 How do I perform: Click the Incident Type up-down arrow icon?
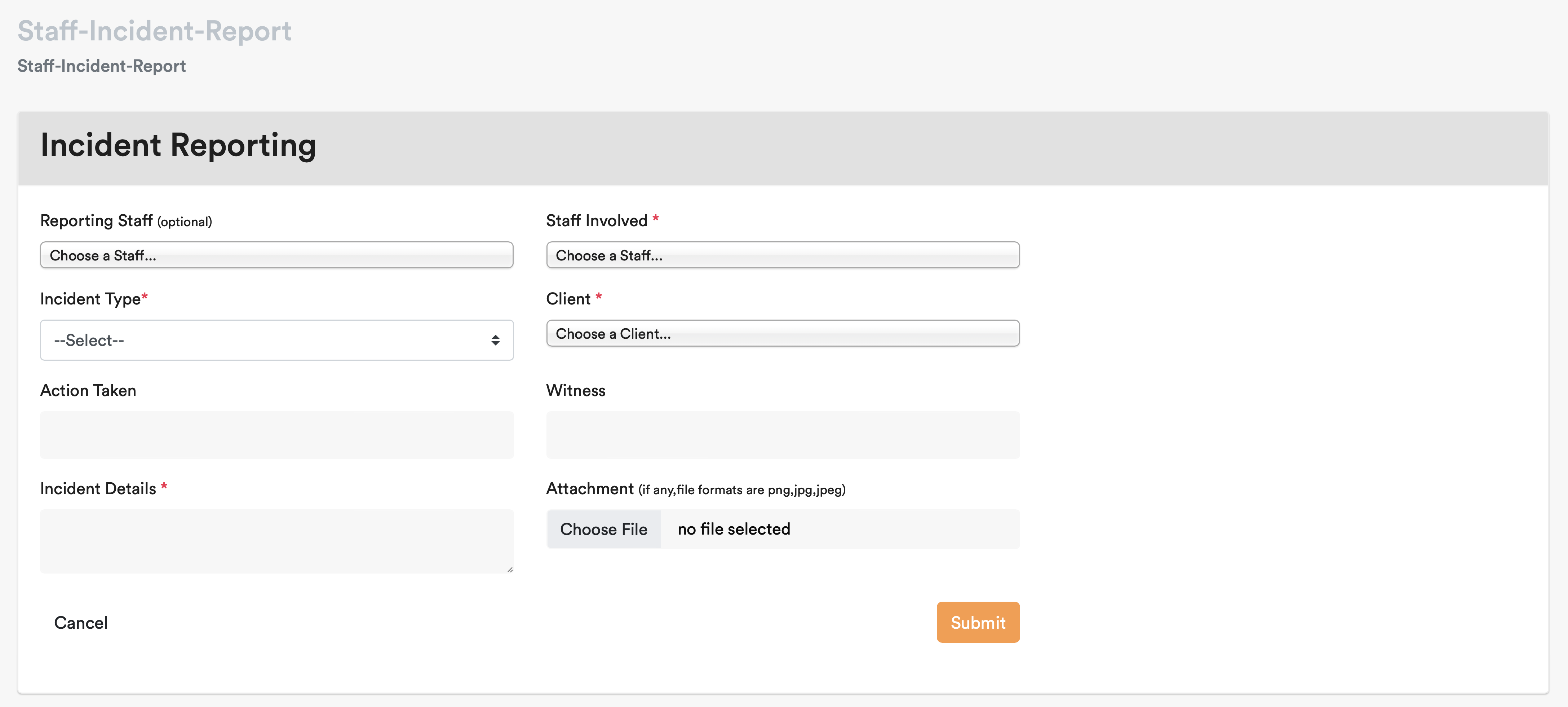[x=496, y=341]
